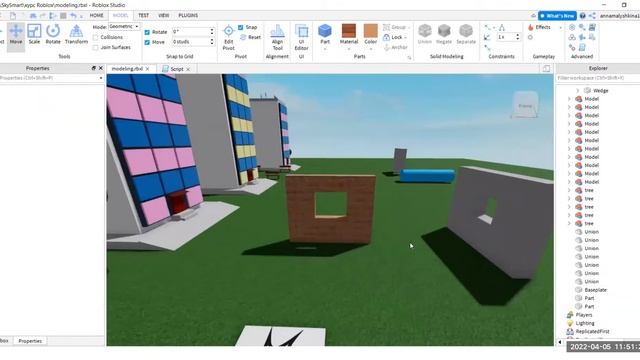This screenshot has width=640, height=360.
Task: Open the Geometric mode dropdown
Action: tap(124, 27)
